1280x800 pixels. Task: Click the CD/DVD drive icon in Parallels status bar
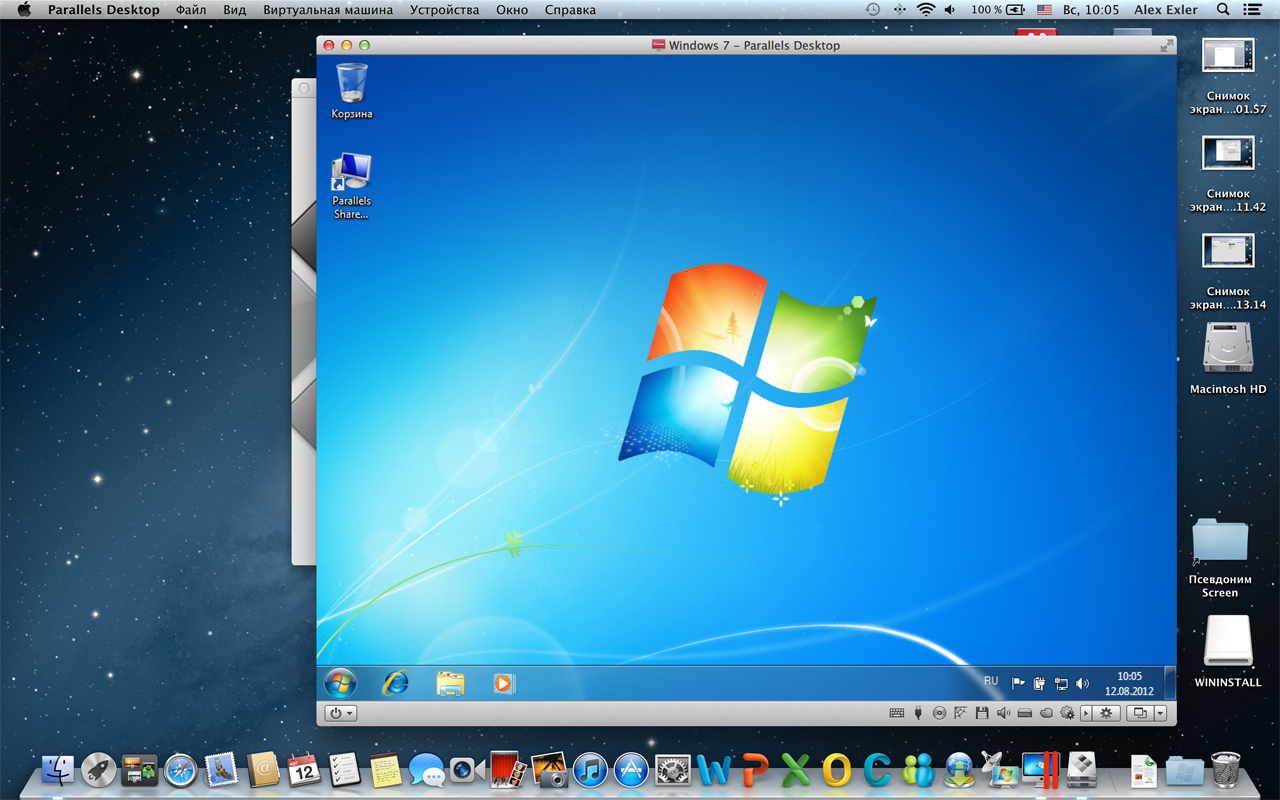pos(939,713)
